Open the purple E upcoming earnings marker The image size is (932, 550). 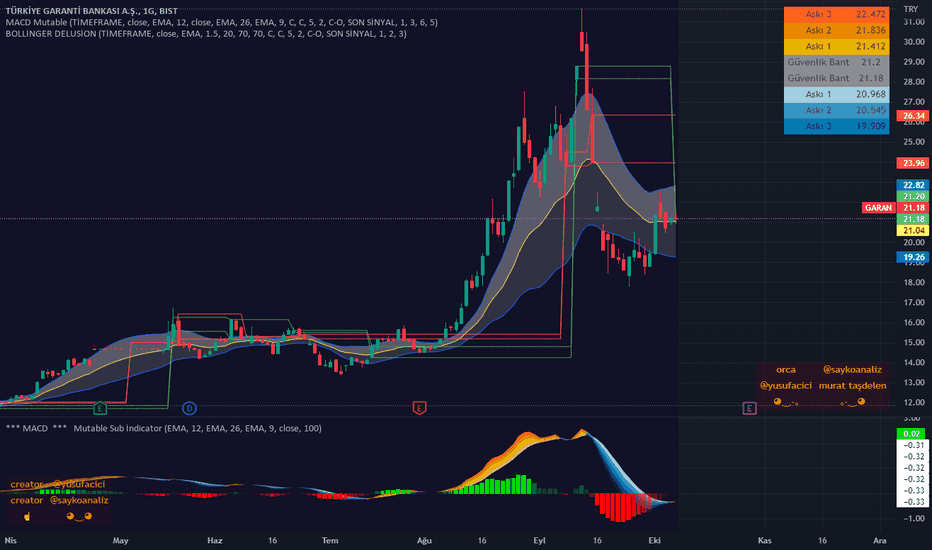749,408
